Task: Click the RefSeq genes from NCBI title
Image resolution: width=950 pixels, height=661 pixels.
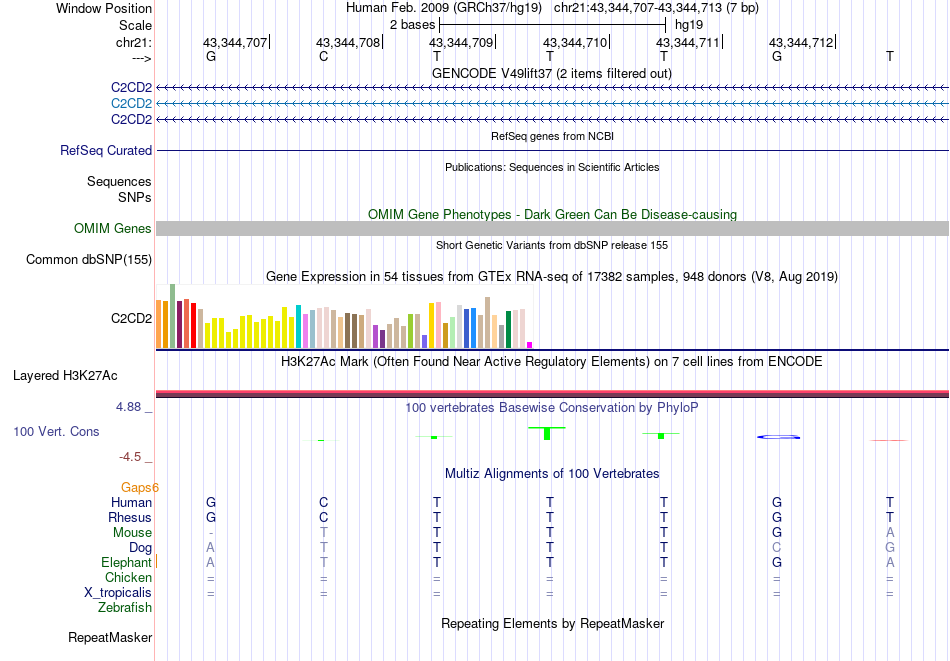Action: [553, 136]
